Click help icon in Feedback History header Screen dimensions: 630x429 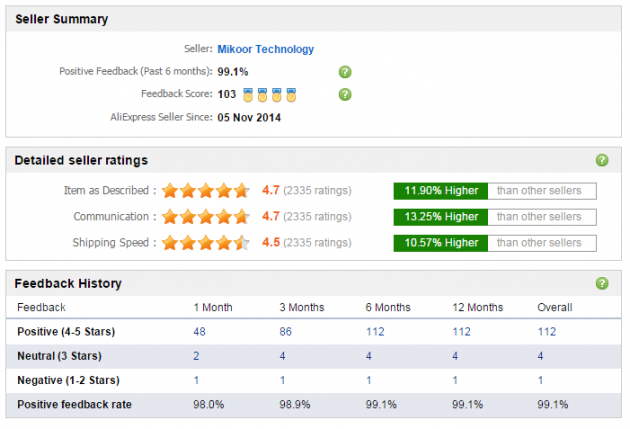pyautogui.click(x=602, y=283)
